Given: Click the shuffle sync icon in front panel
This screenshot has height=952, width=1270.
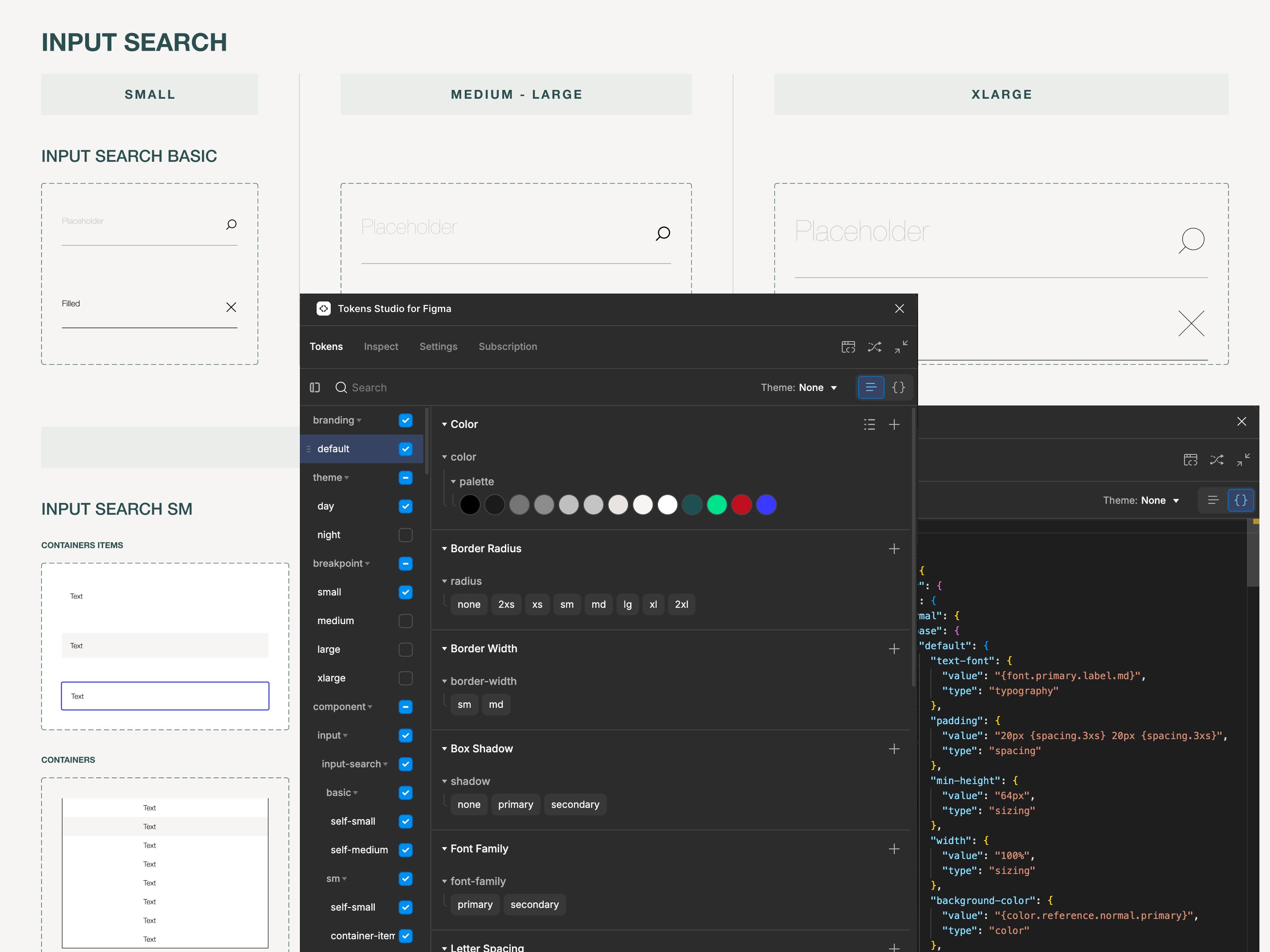Looking at the screenshot, I should coord(874,346).
